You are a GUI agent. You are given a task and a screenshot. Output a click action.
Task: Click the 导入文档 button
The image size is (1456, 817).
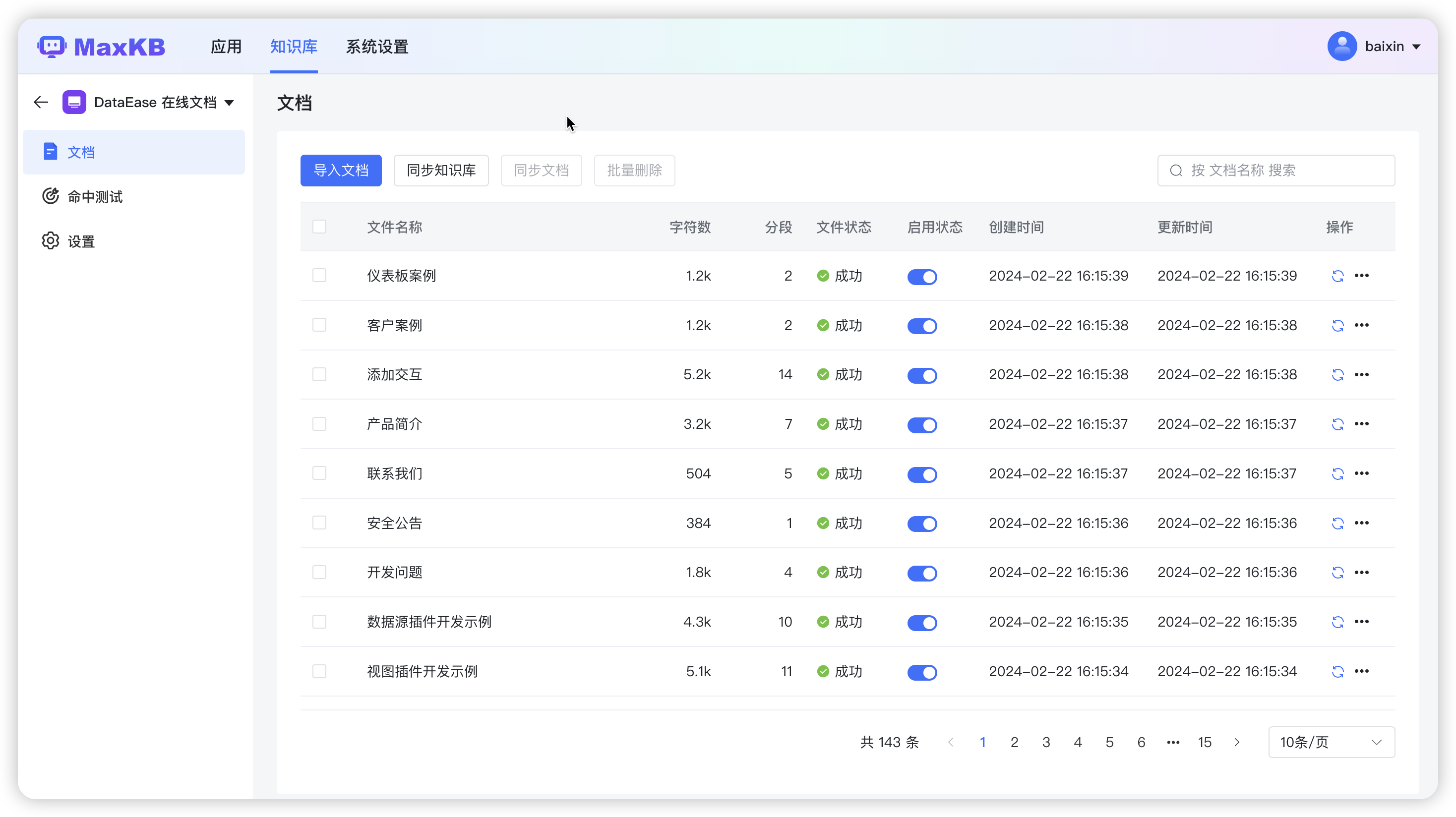click(x=341, y=170)
